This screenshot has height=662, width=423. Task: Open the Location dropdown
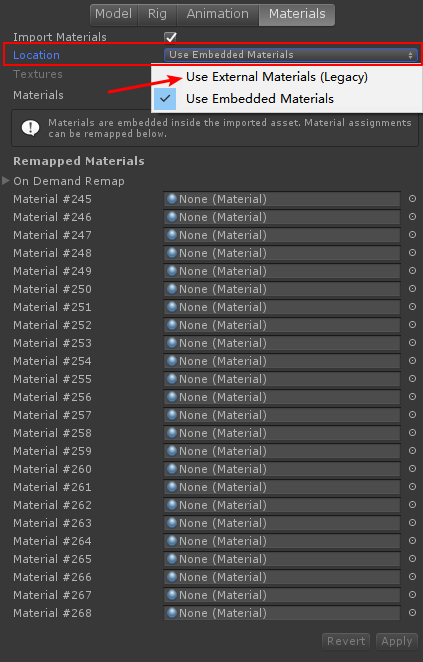[291, 55]
